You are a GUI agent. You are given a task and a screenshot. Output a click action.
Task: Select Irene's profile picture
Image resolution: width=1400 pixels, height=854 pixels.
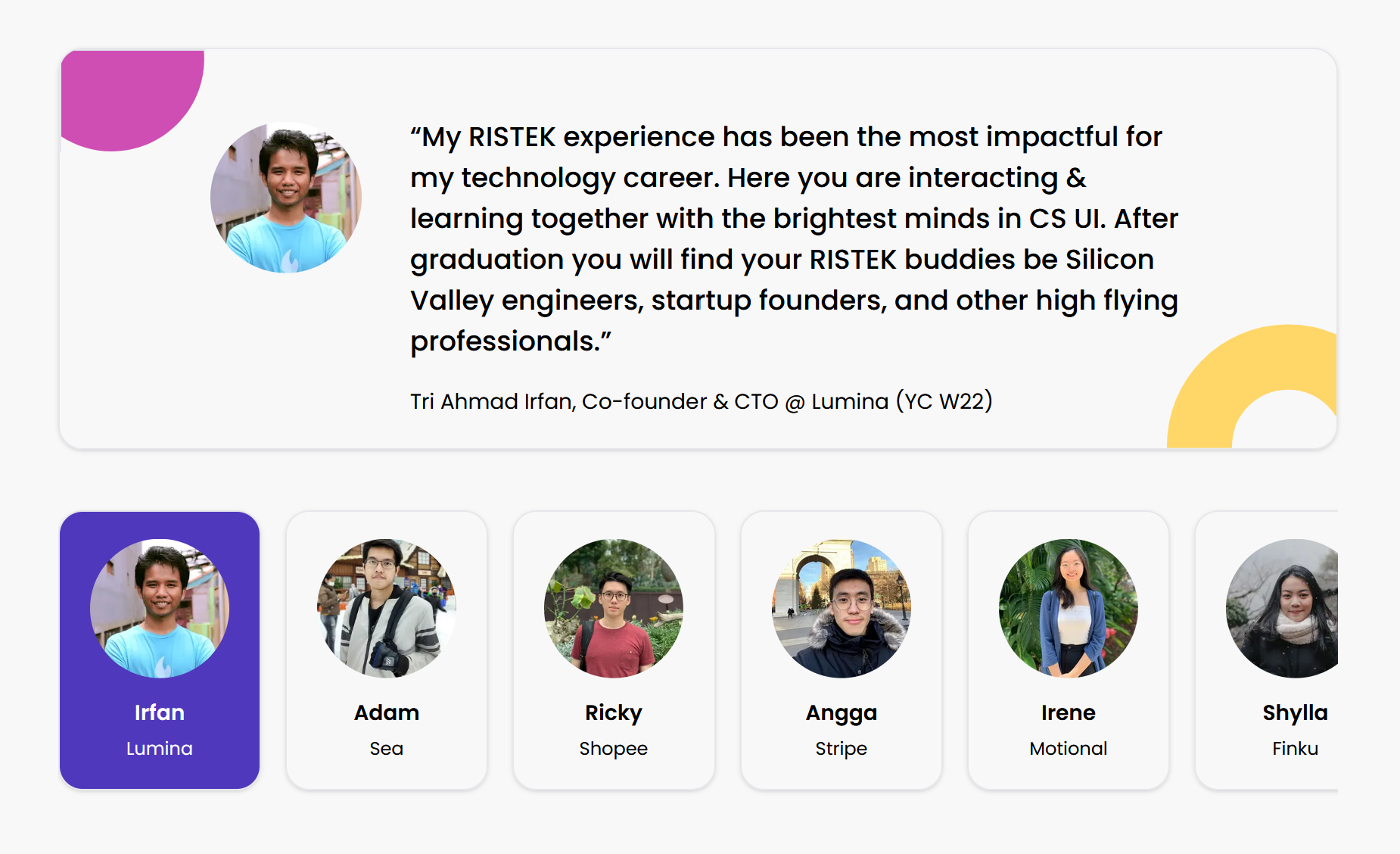1068,608
